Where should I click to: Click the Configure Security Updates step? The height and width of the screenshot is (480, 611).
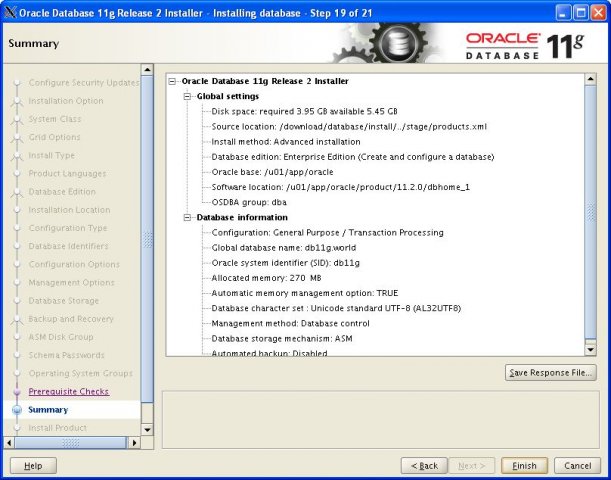click(84, 83)
